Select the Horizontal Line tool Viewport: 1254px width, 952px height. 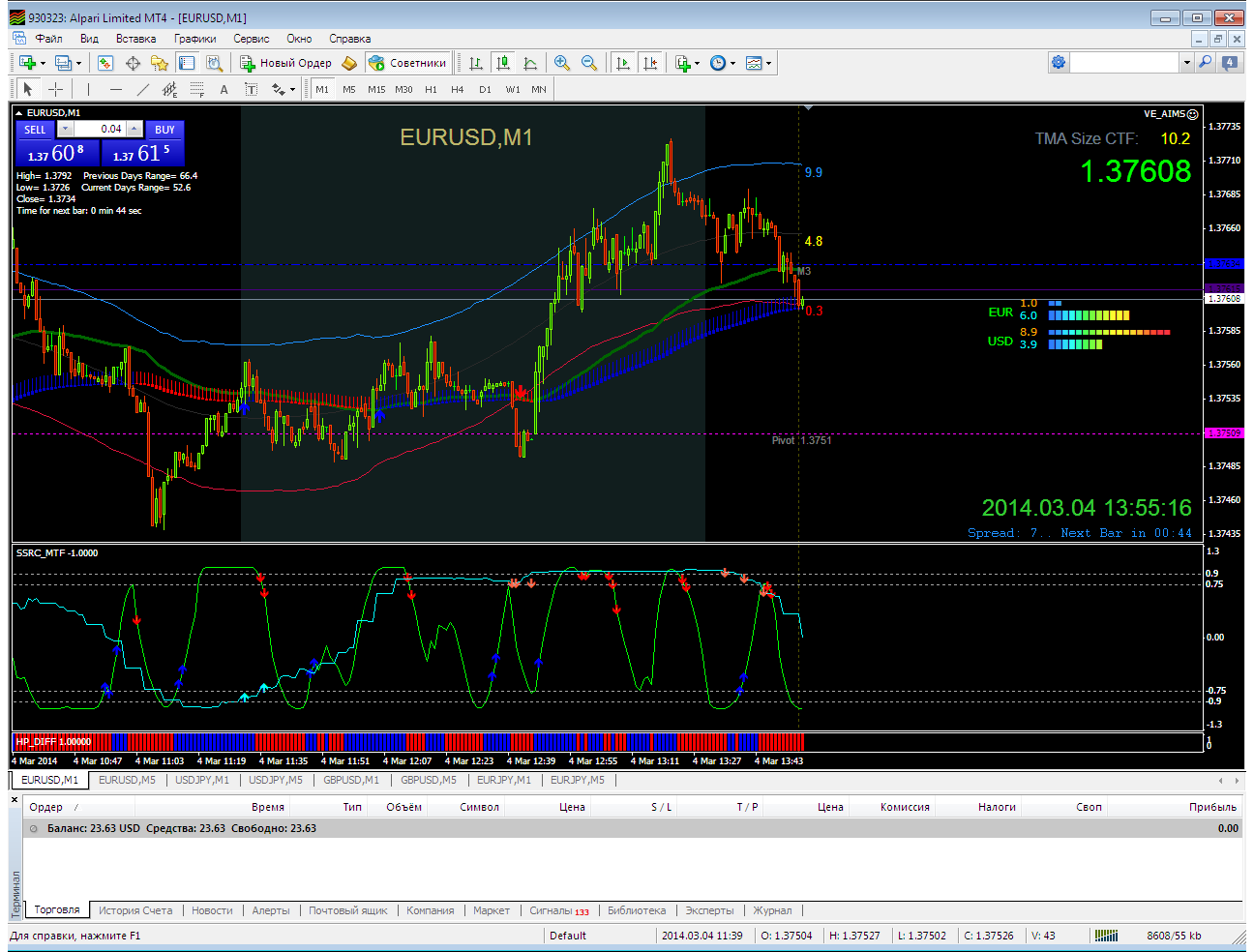click(116, 89)
